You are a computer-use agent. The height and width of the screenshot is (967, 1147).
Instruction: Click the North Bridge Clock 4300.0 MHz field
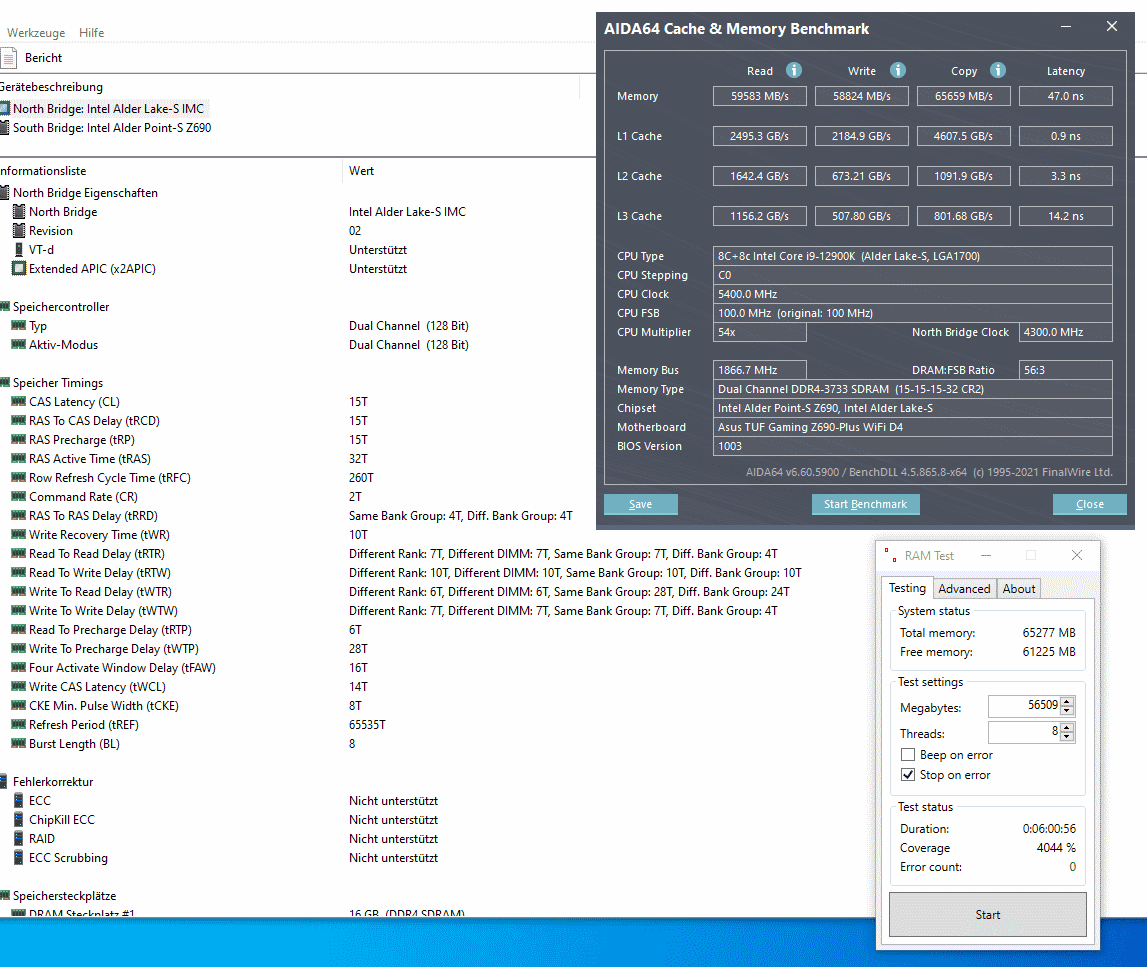click(x=1065, y=332)
